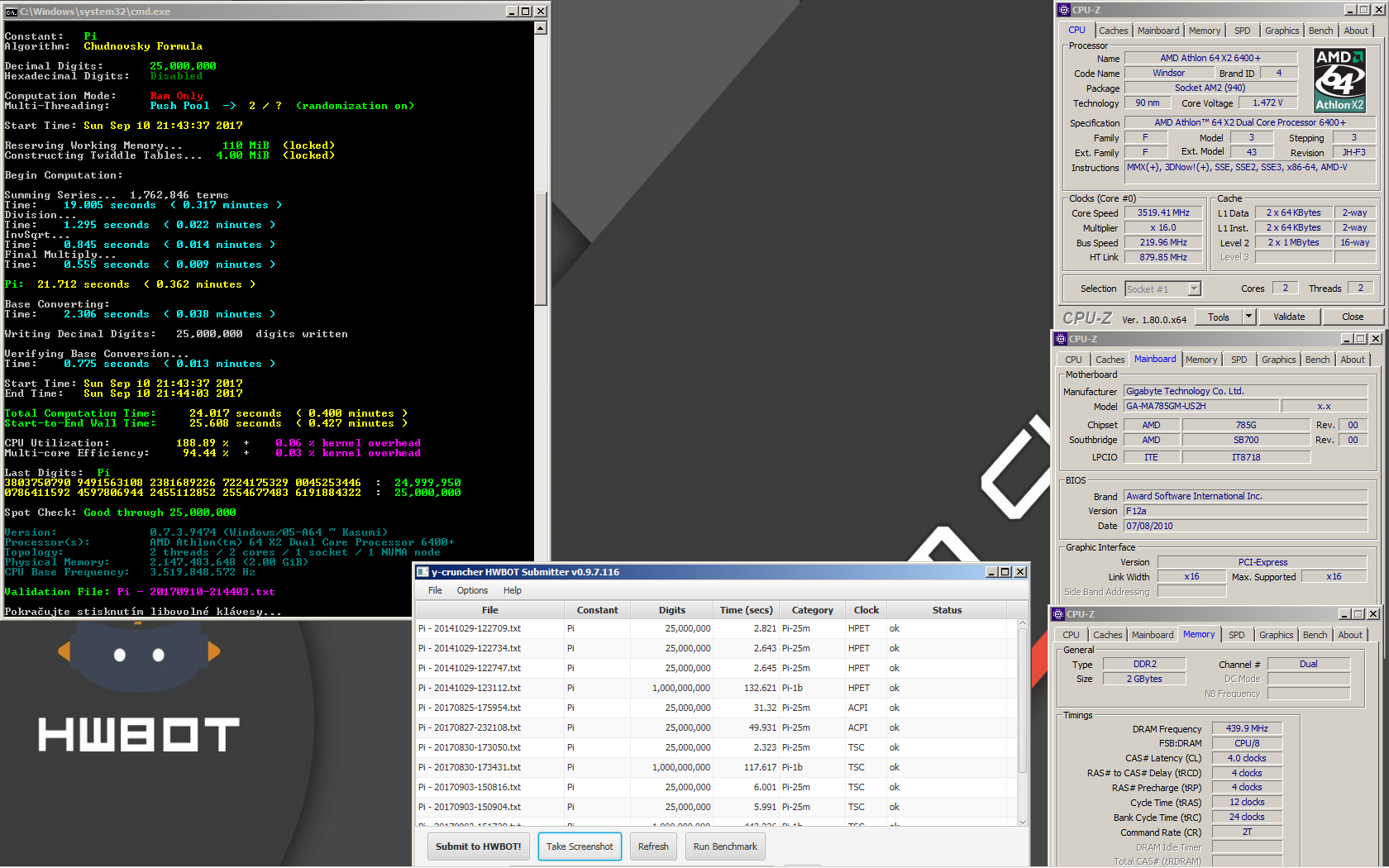Click Take Screenshot button
1389x868 pixels.
click(580, 847)
